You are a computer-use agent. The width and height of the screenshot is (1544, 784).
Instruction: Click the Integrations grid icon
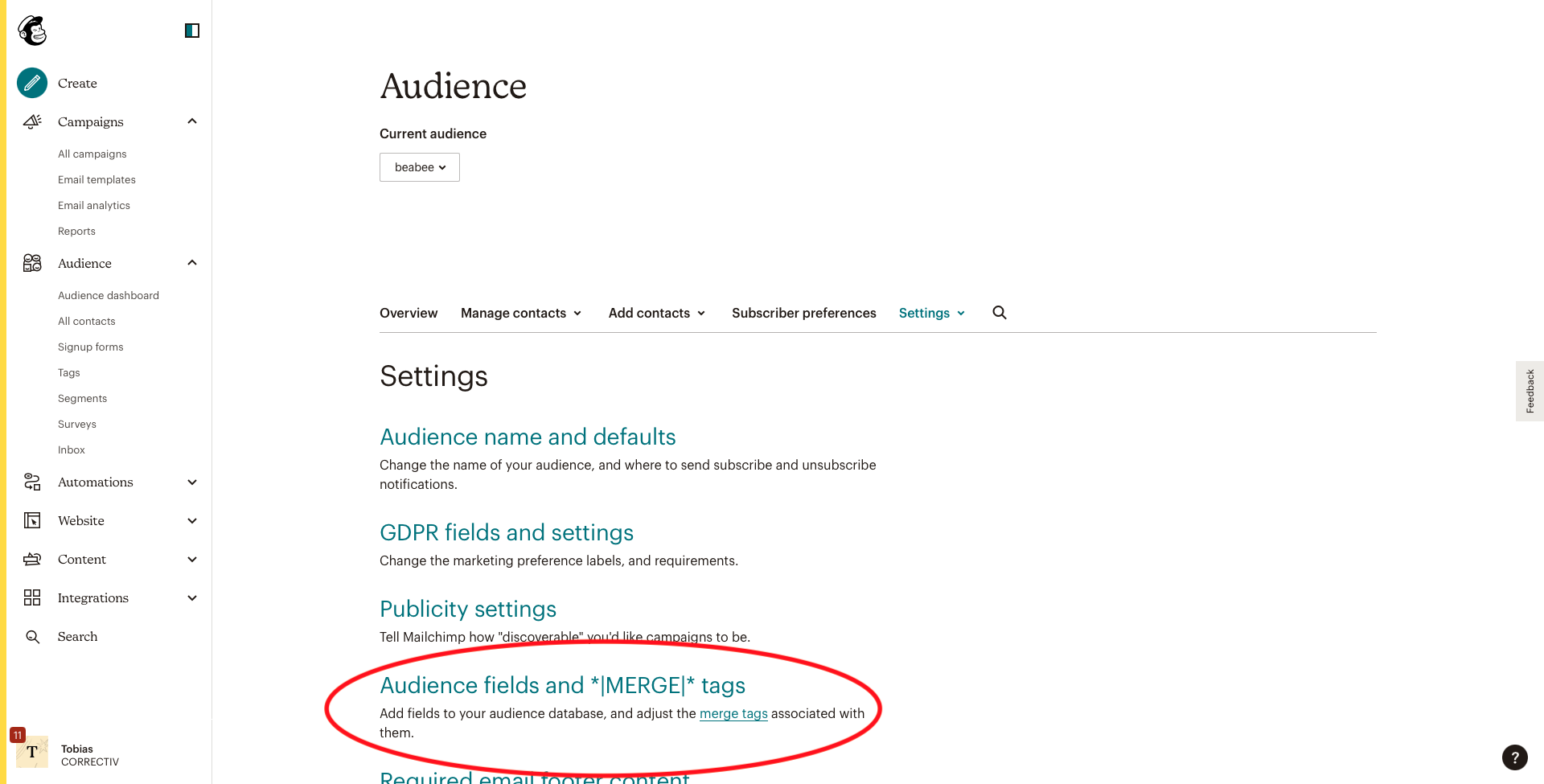click(32, 597)
